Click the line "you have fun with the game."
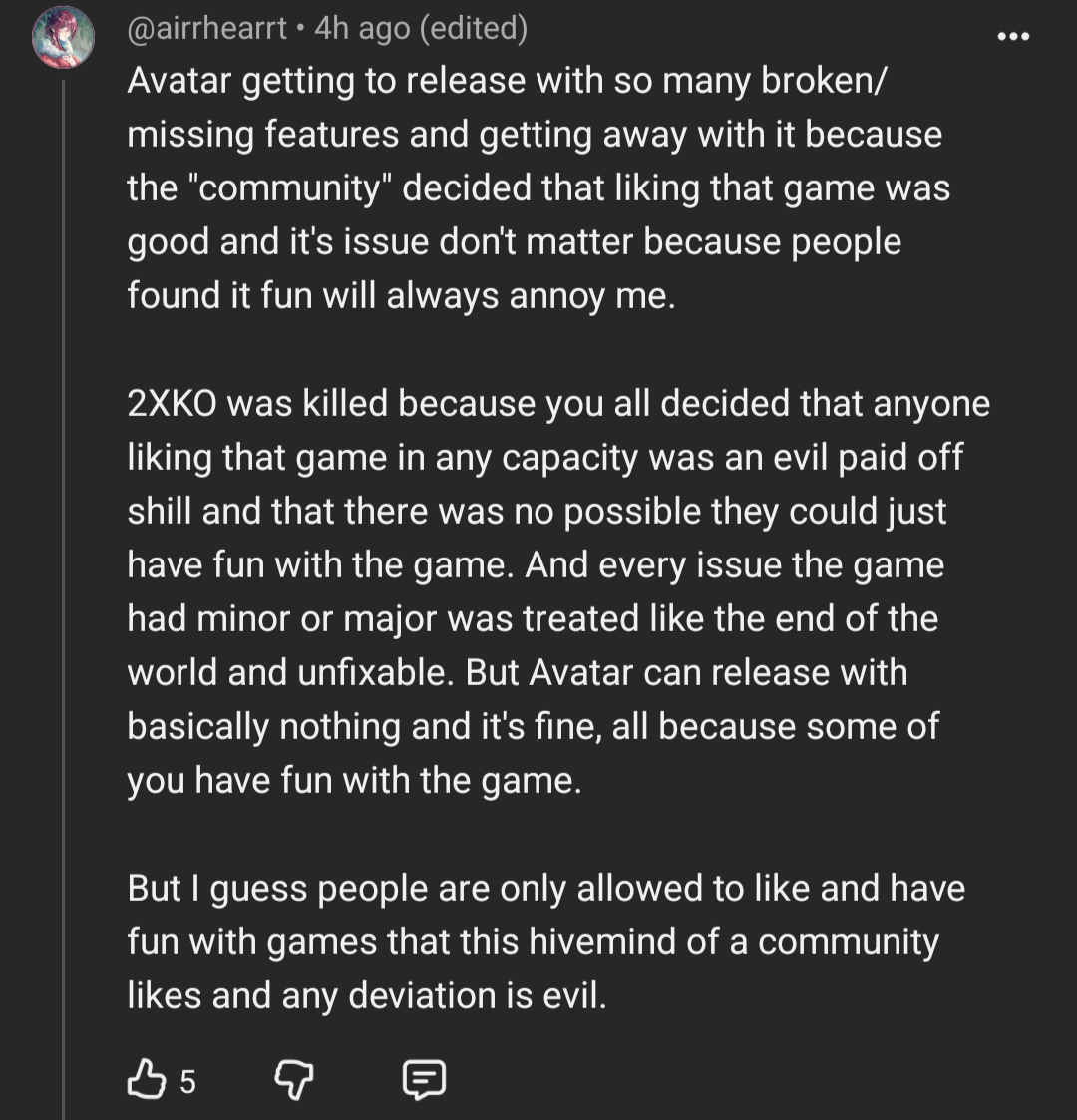Viewport: 1077px width, 1120px height. [354, 781]
